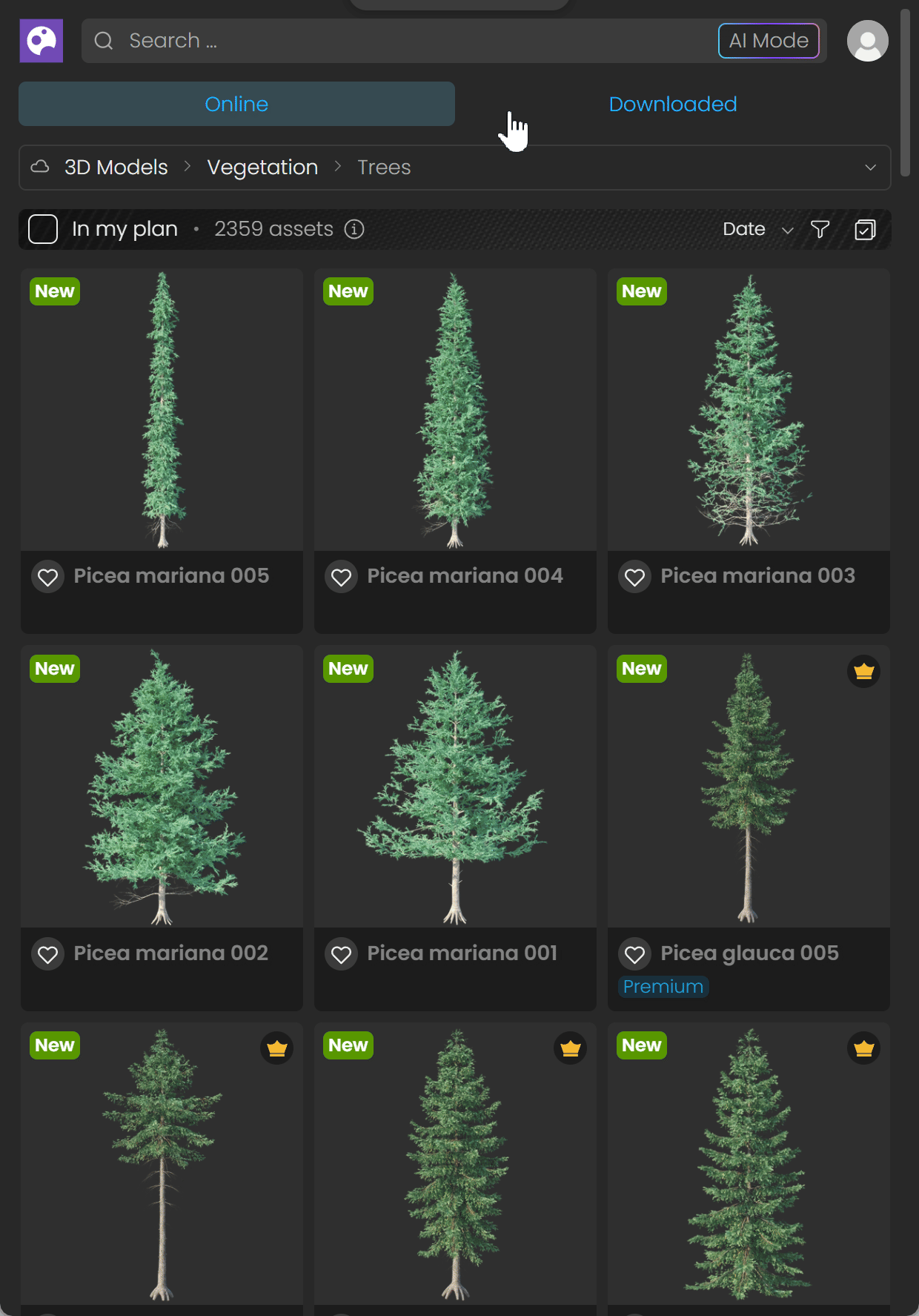Click the multi-select checklist icon
The width and height of the screenshot is (919, 1316).
(x=865, y=230)
